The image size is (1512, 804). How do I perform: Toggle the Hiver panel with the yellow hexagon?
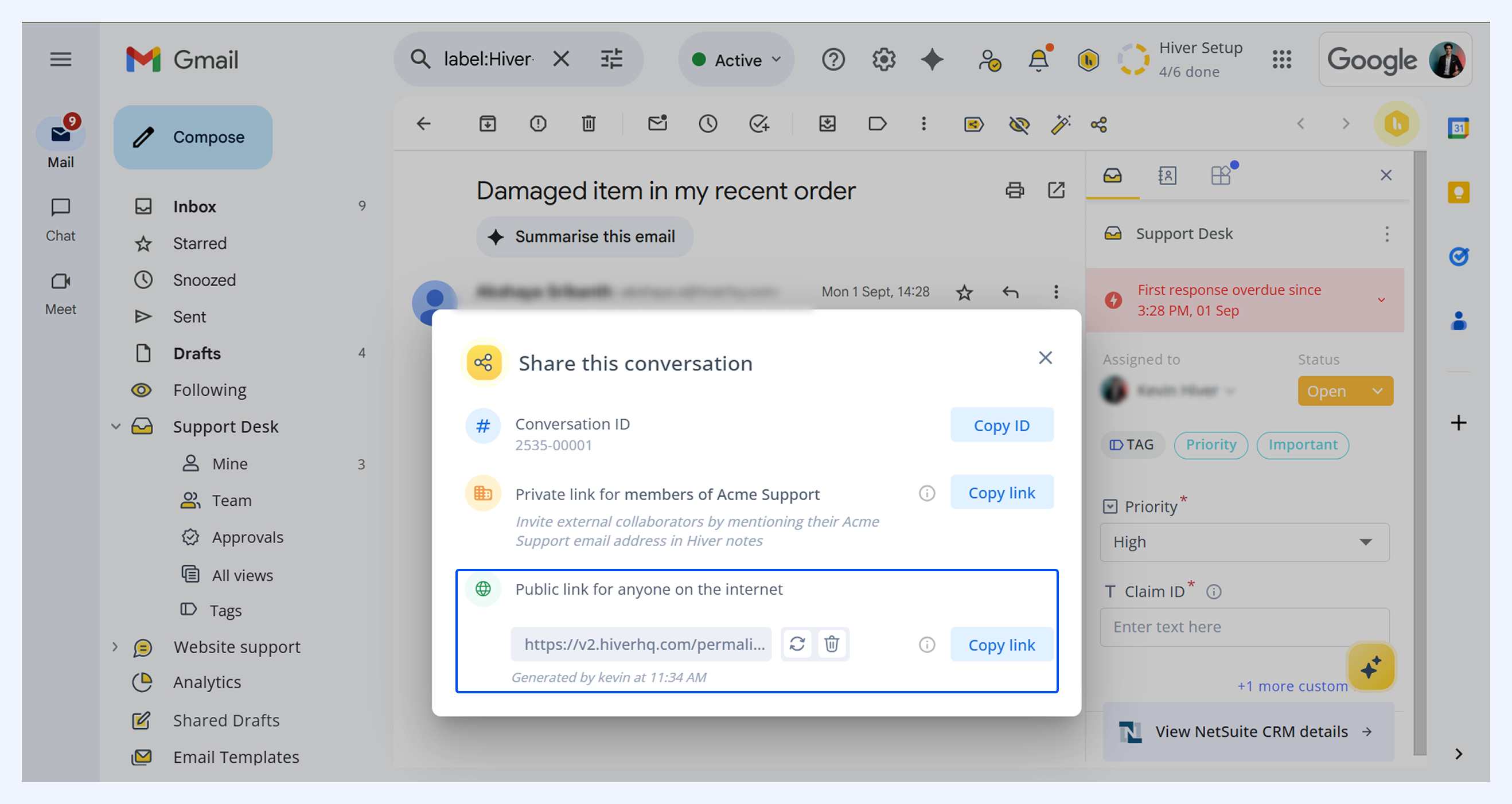click(x=1396, y=124)
